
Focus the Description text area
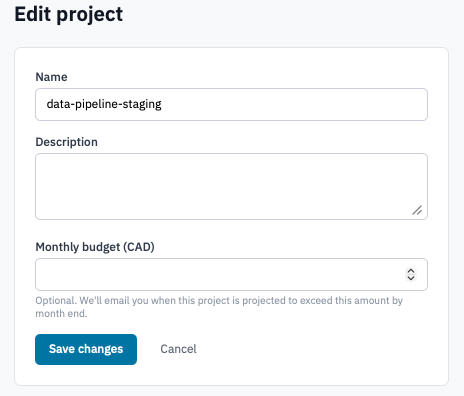pyautogui.click(x=231, y=186)
